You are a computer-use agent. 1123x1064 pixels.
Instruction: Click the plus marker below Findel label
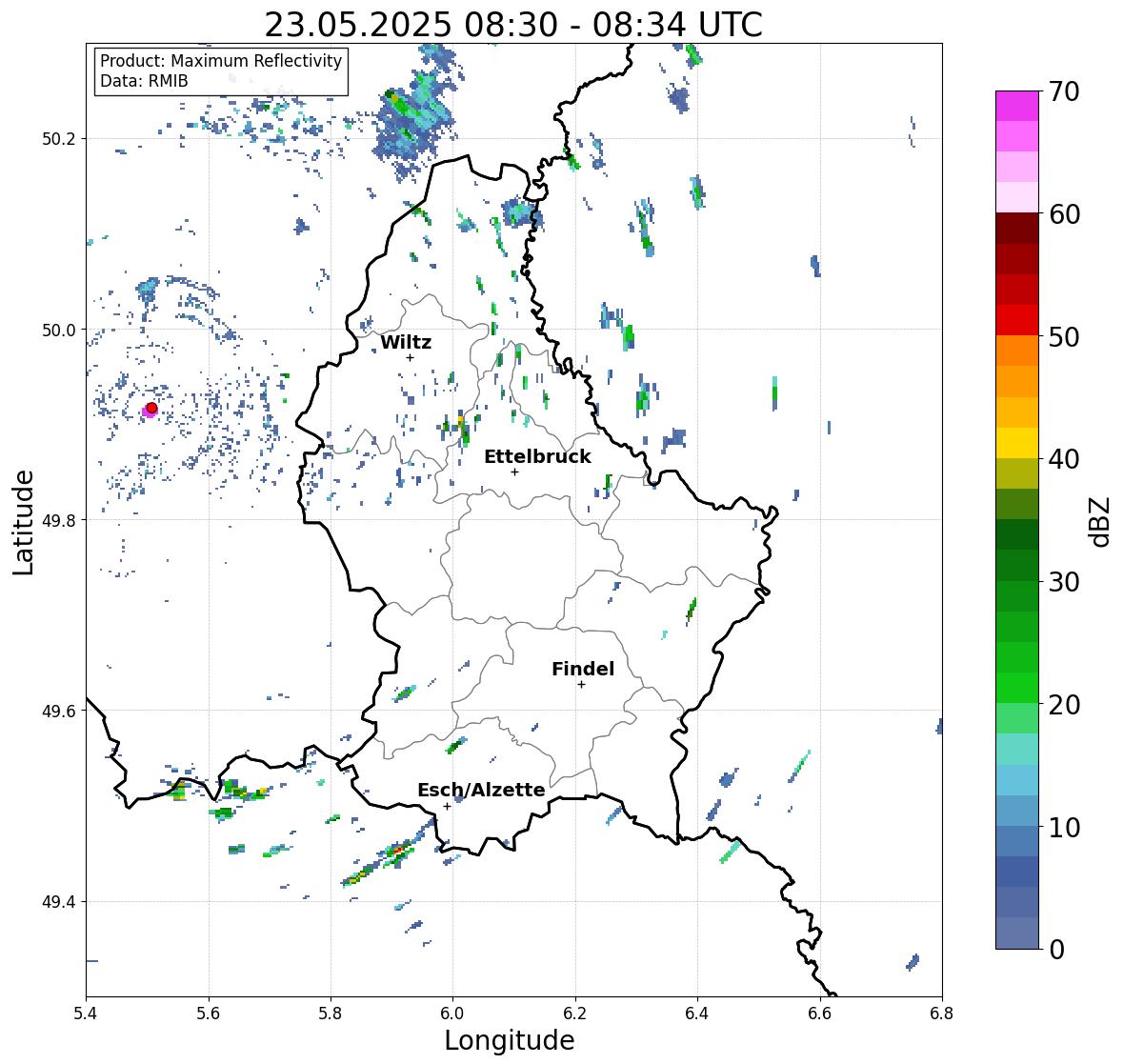(582, 685)
